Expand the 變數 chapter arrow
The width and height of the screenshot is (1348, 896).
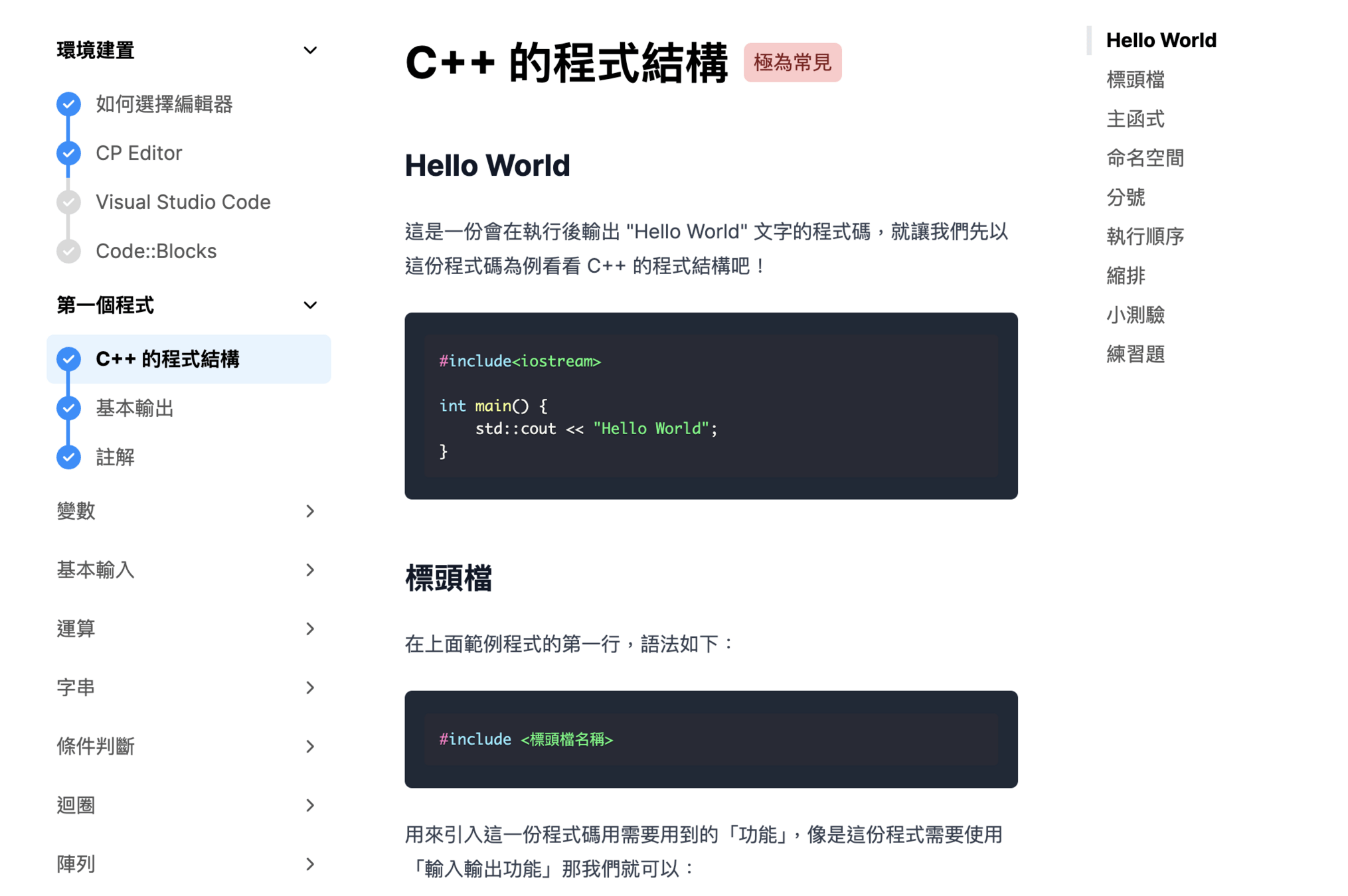point(309,511)
